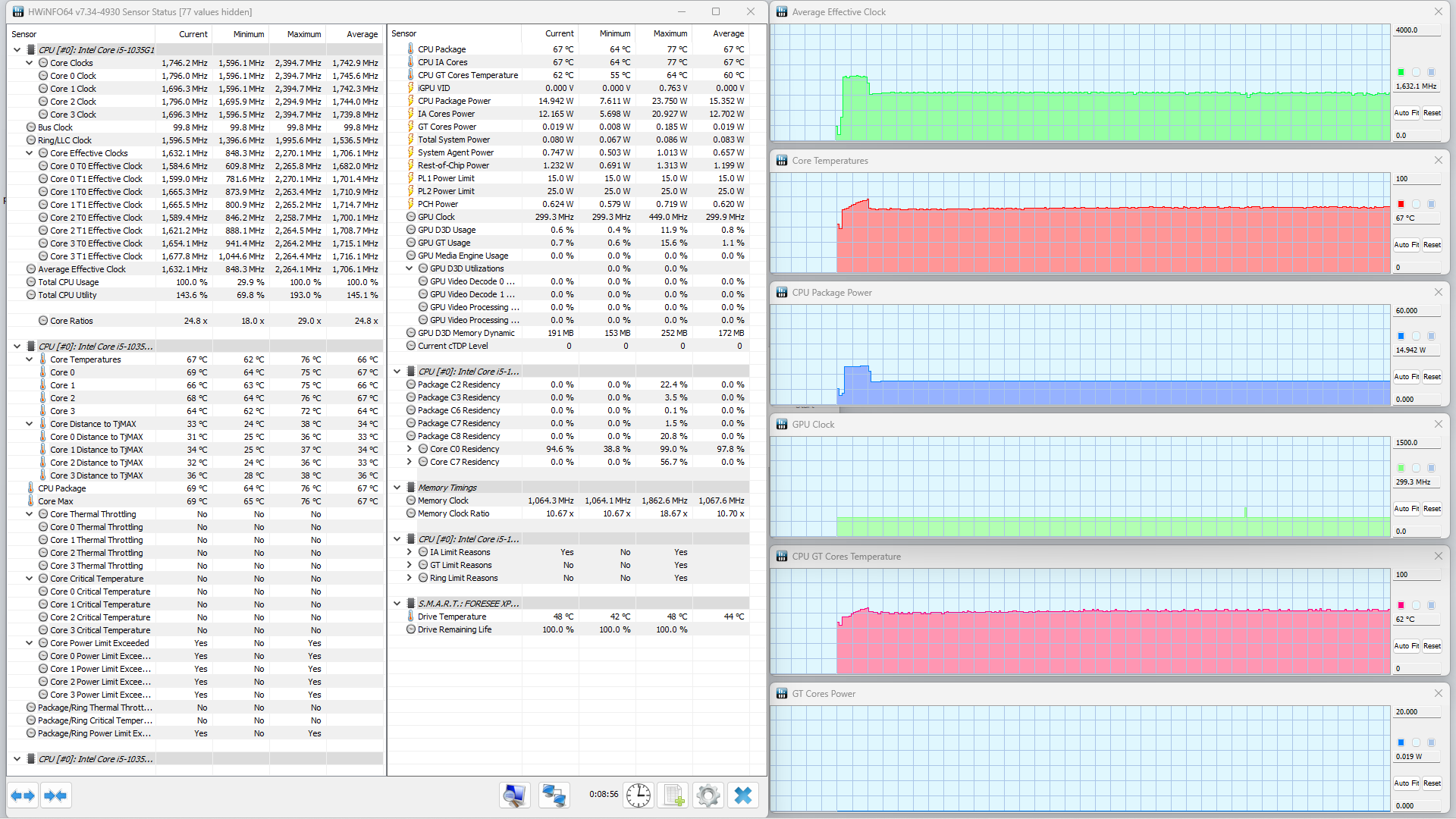Close the GT Cores Power graph window
The height and width of the screenshot is (819, 1456).
point(1438,694)
